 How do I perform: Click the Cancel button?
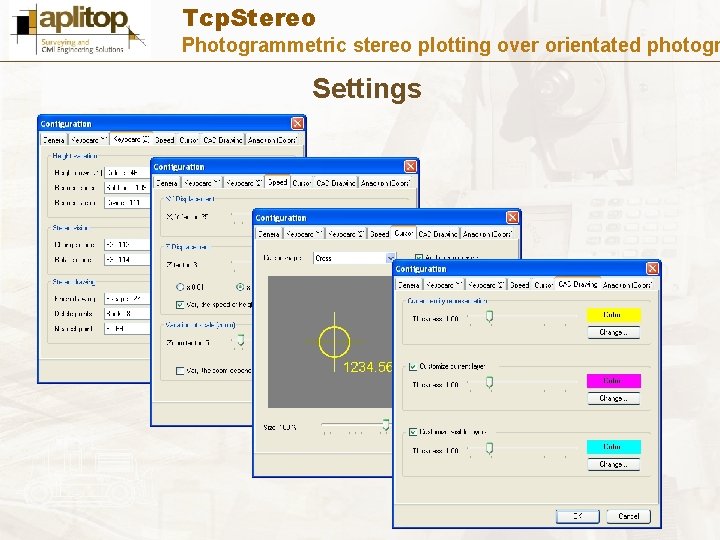[x=629, y=516]
